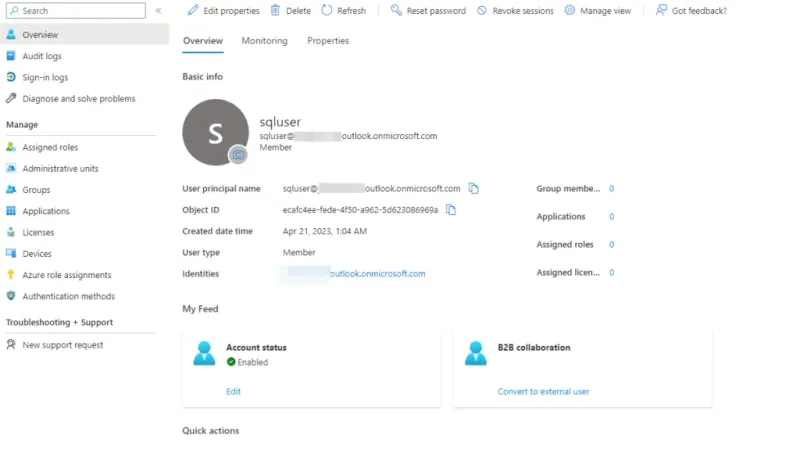
Task: Type in the sidebar Search field
Action: 78,11
